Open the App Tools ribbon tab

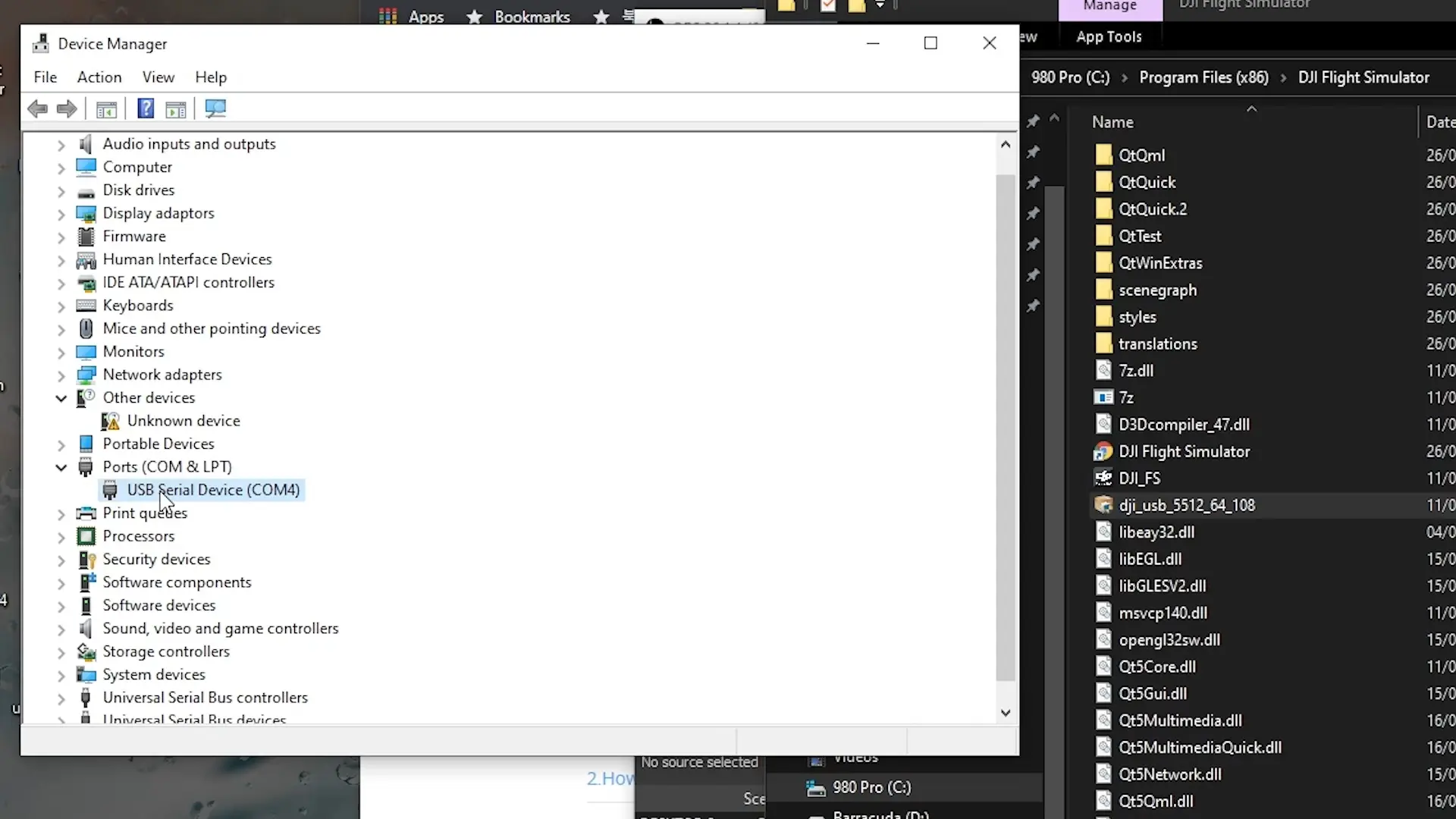pyautogui.click(x=1109, y=36)
